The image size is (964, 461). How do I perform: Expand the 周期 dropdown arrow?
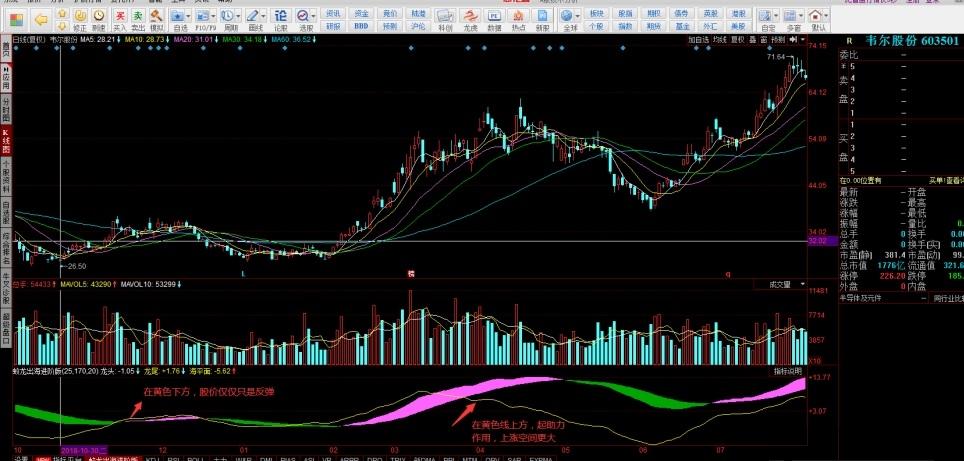(239, 16)
